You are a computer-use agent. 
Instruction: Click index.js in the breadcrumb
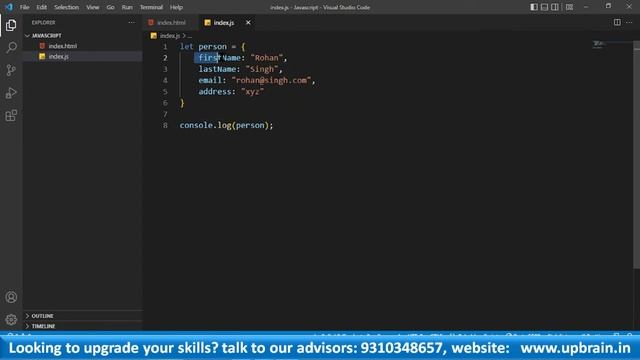pos(169,36)
